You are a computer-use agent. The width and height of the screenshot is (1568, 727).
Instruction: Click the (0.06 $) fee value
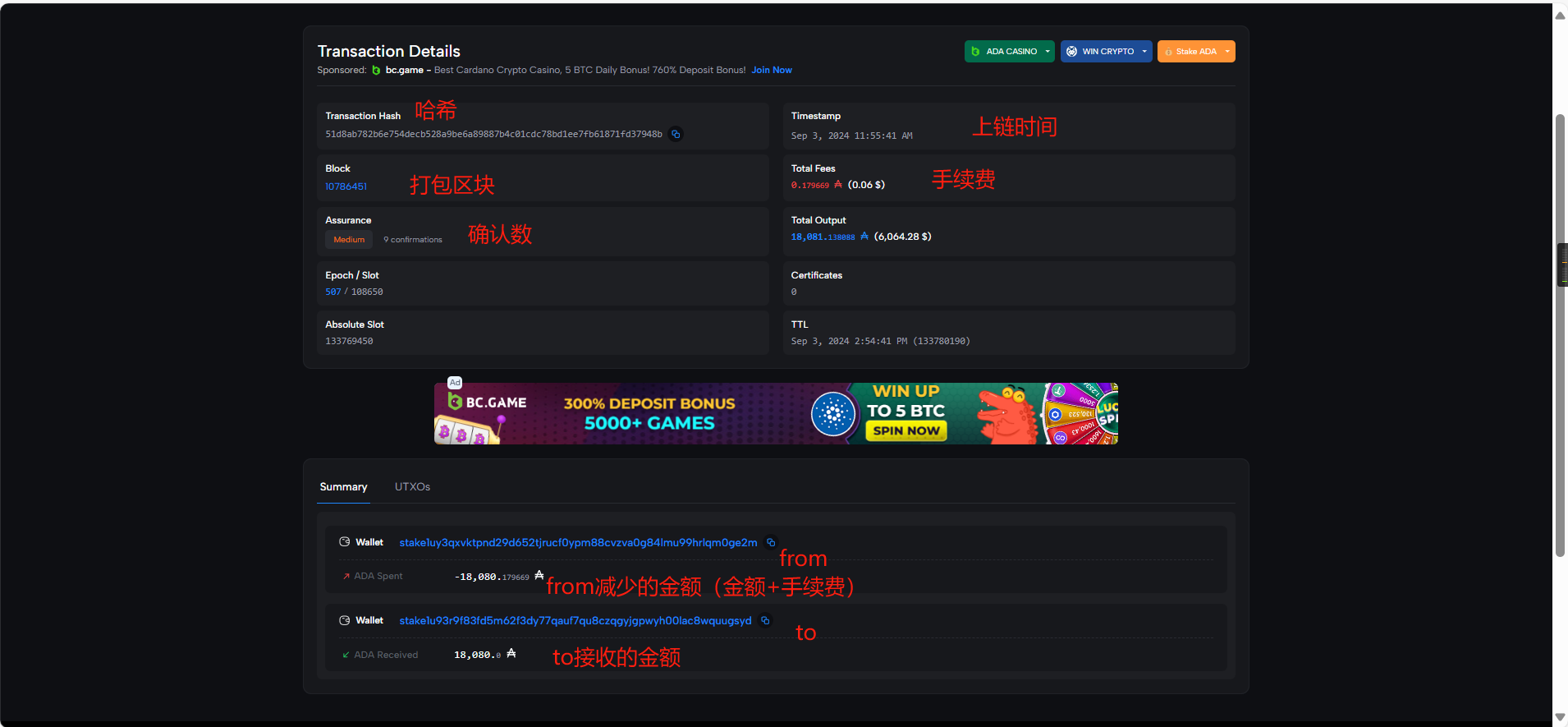coord(866,185)
